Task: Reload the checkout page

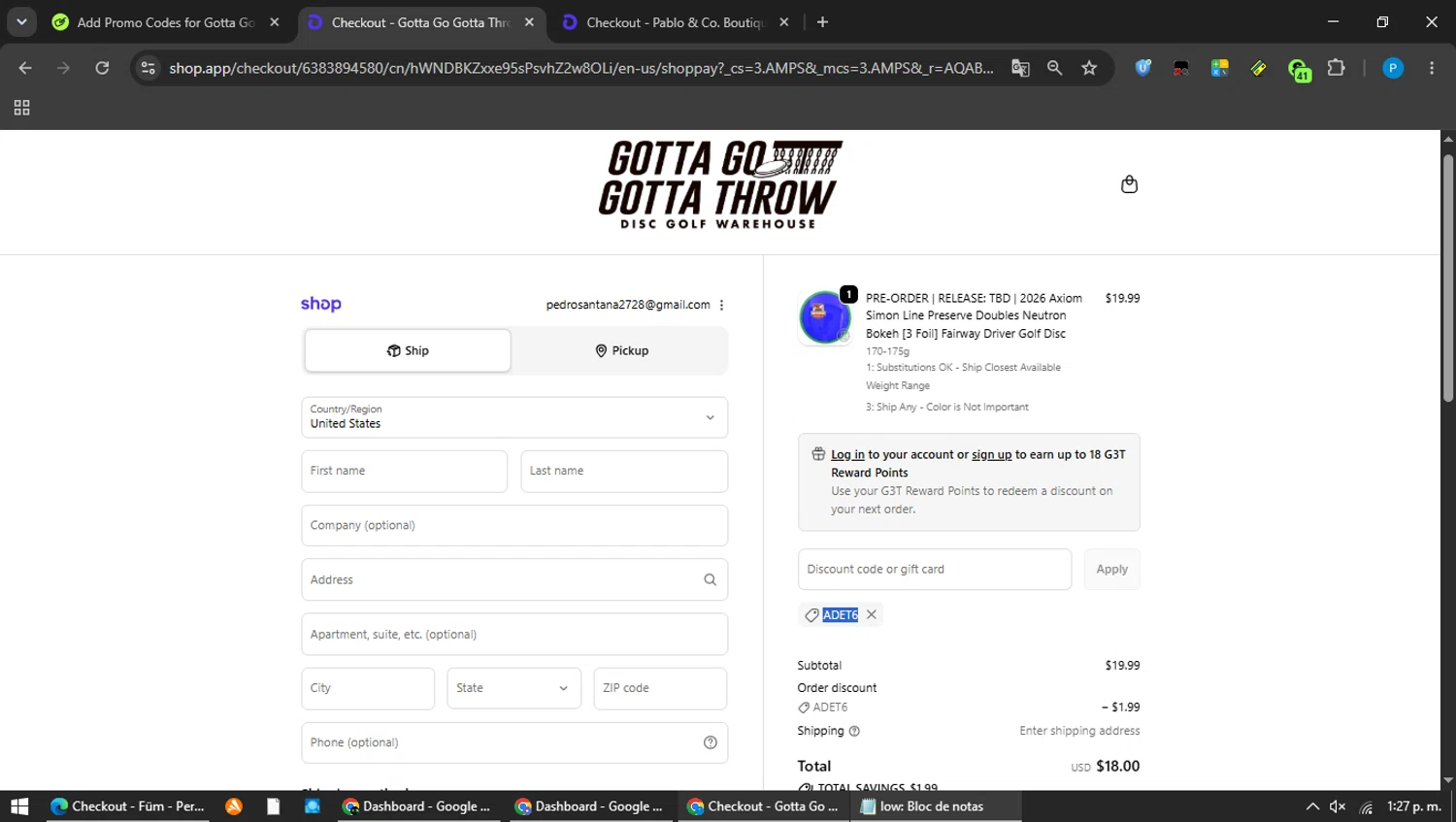Action: coord(102,68)
